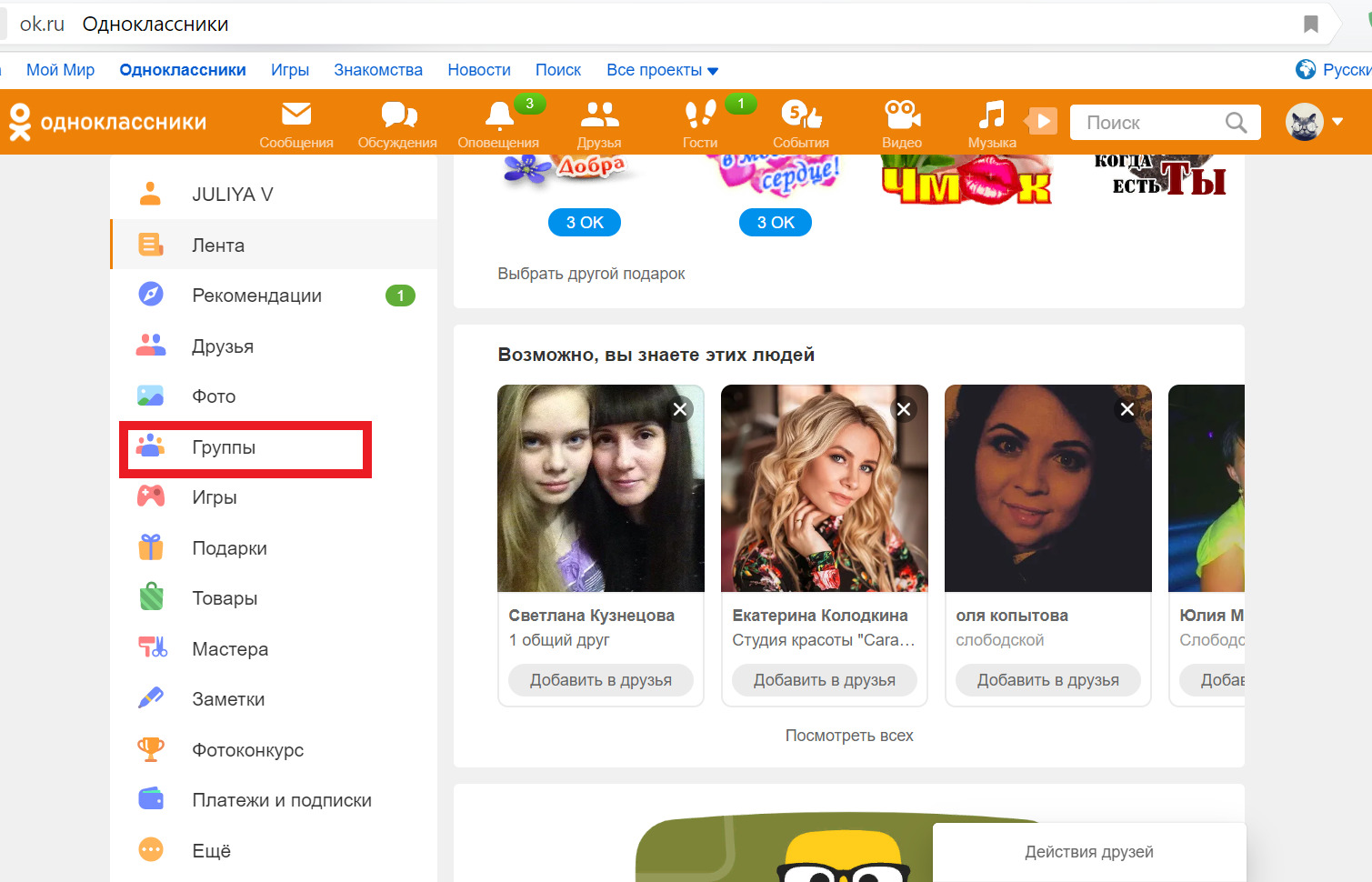Click the Мастера tools icon

tap(152, 647)
